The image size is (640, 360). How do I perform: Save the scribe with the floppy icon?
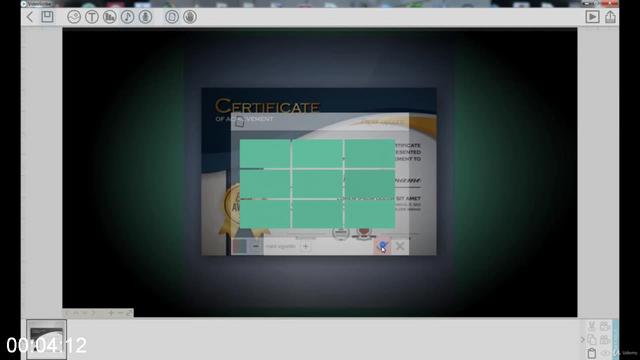[x=47, y=17]
